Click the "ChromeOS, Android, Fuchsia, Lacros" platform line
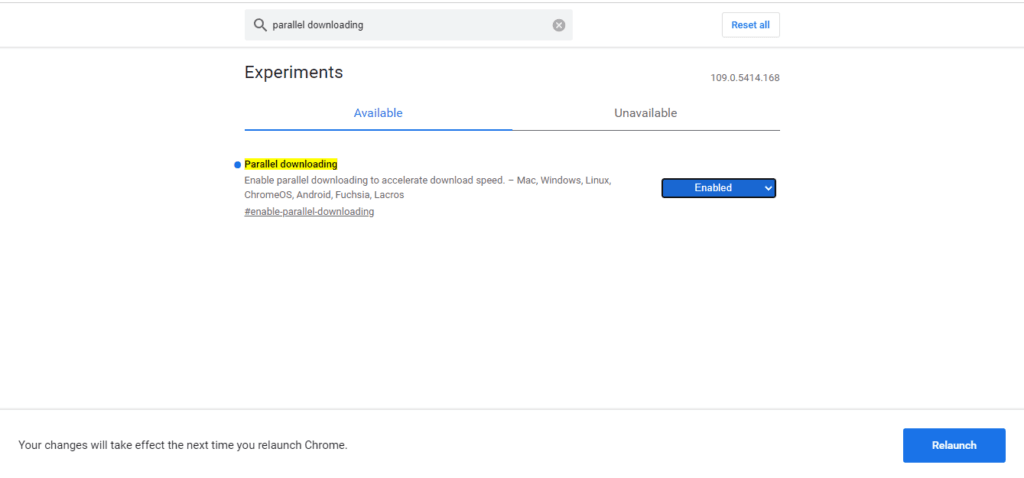This screenshot has width=1024, height=478. (x=324, y=195)
